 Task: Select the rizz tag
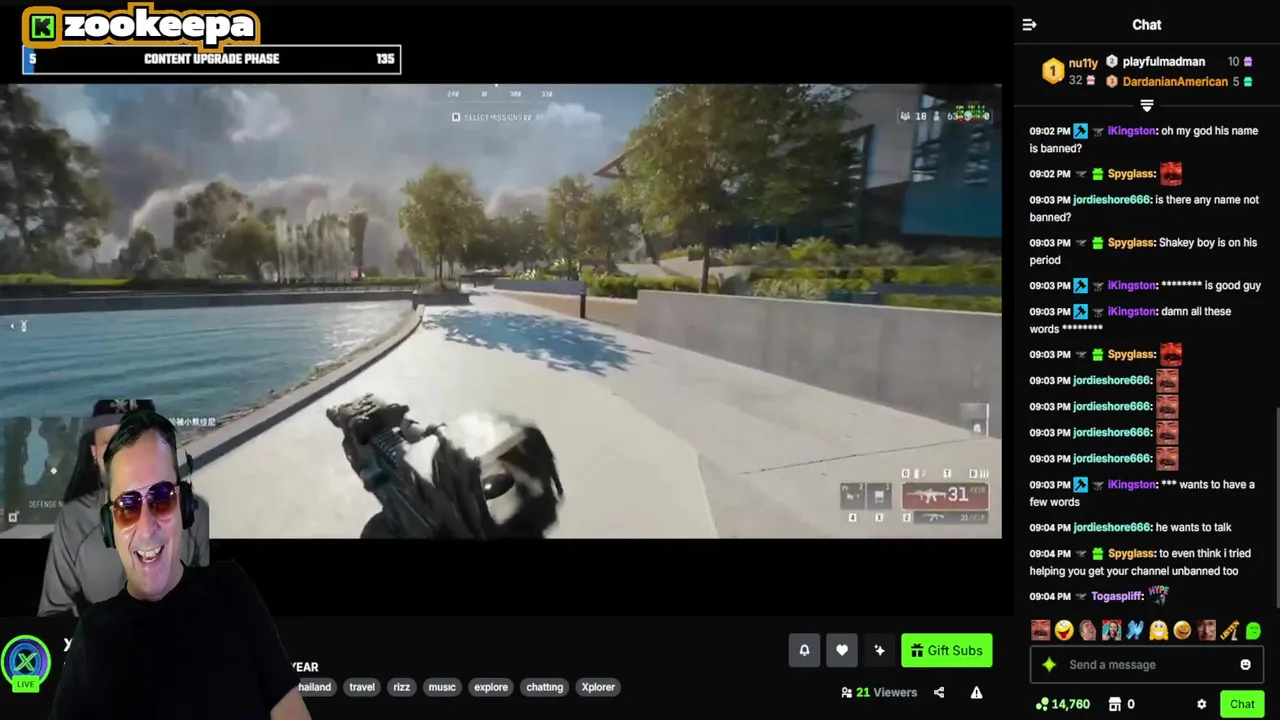pos(401,687)
